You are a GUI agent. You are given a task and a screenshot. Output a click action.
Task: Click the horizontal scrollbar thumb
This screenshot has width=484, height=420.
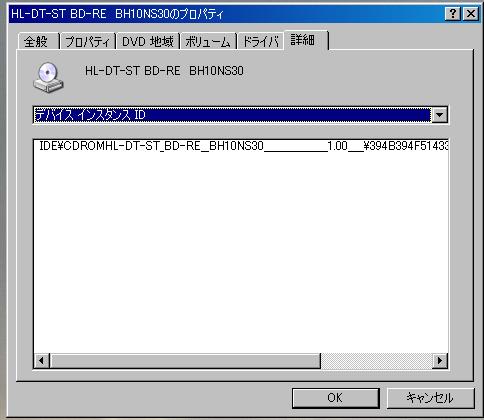click(185, 361)
